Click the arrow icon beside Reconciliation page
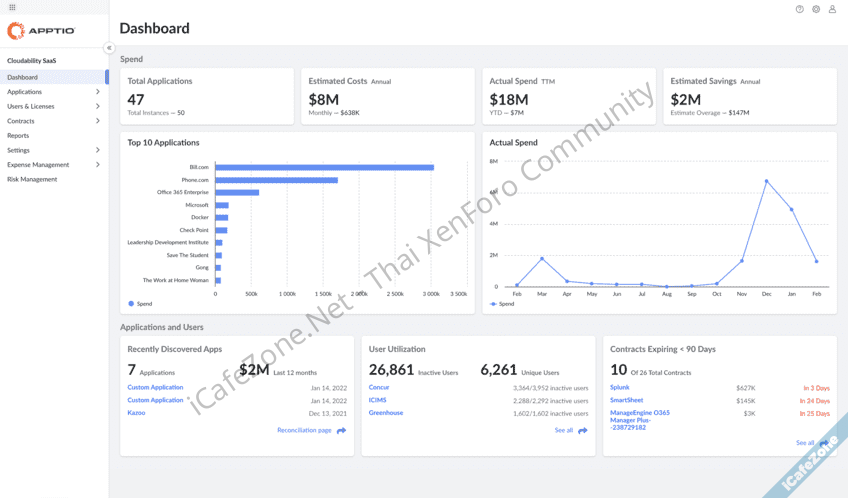 341,431
